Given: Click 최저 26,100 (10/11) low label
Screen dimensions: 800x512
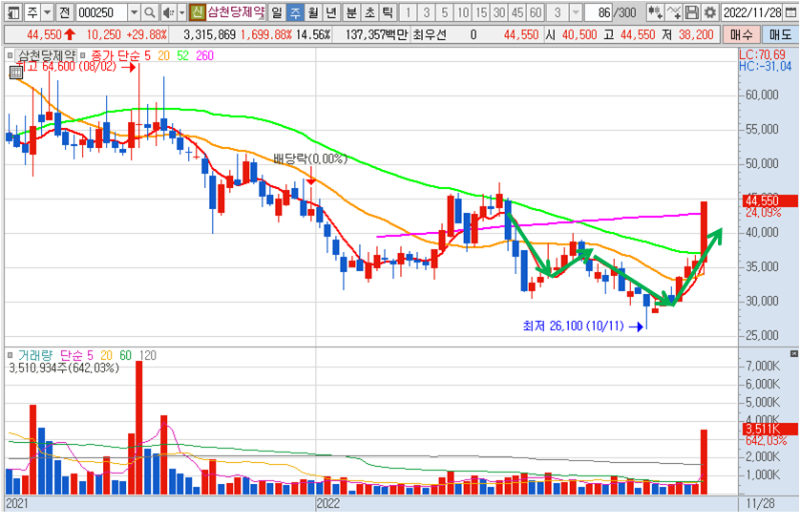Looking at the screenshot, I should 573,326.
